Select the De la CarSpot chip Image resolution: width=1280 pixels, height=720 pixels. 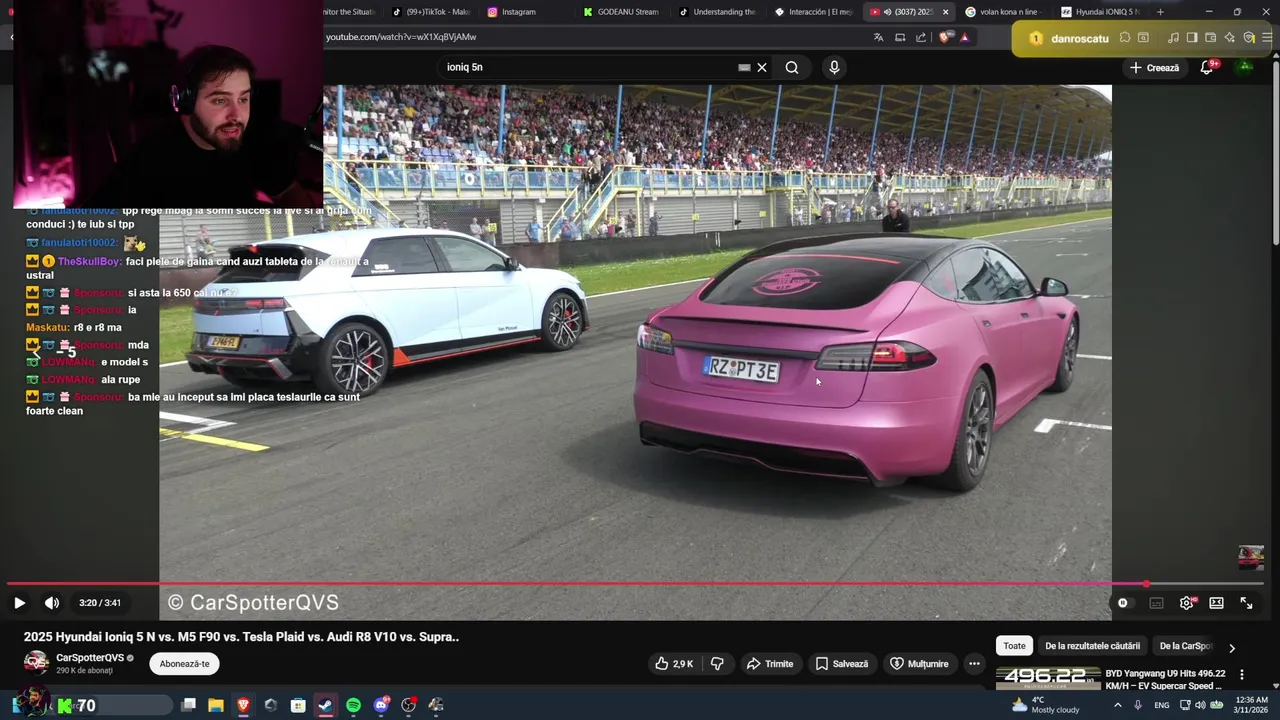pos(1185,646)
